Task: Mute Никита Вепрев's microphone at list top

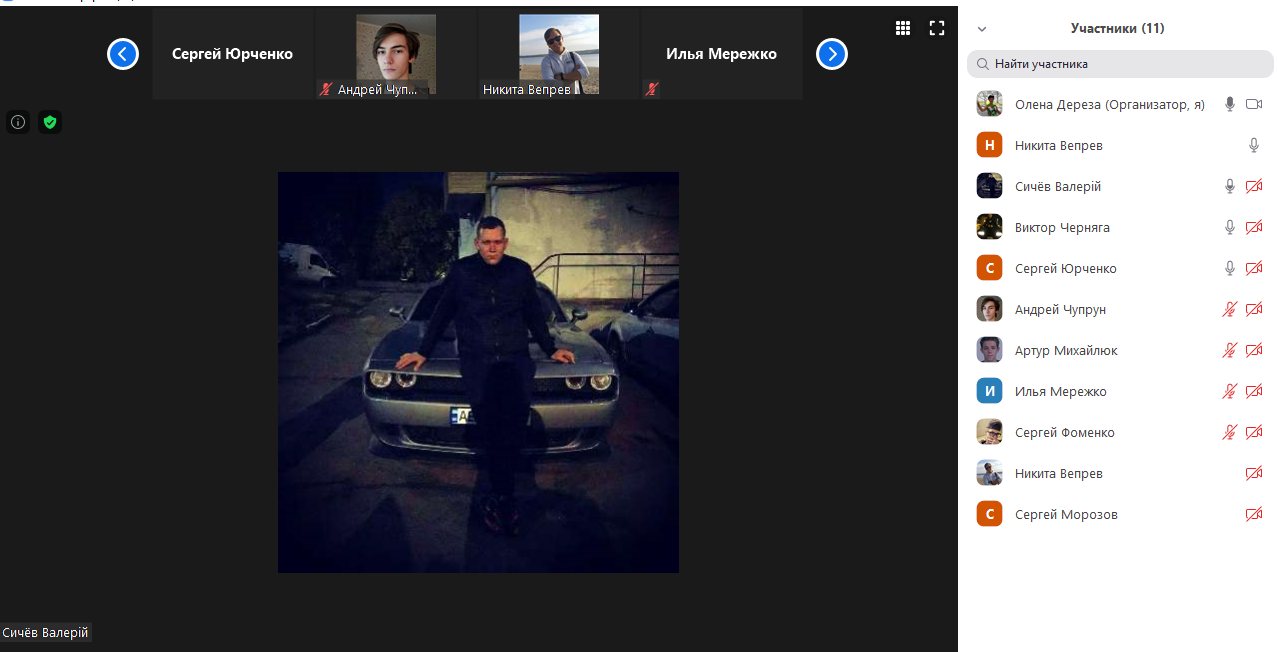Action: tap(1254, 145)
